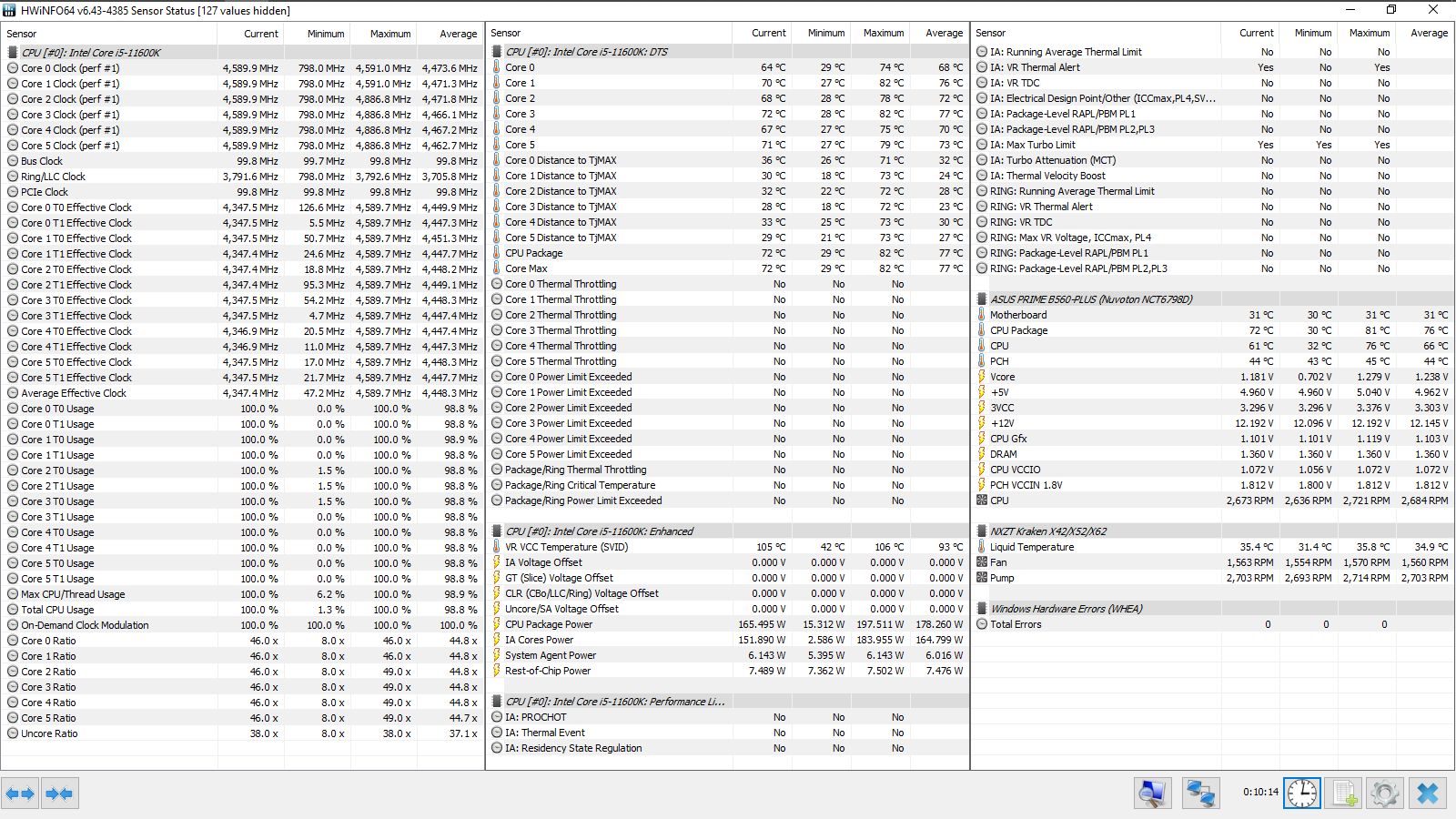Click the shrink layout inward arrows button
1456x819 pixels.
59,794
